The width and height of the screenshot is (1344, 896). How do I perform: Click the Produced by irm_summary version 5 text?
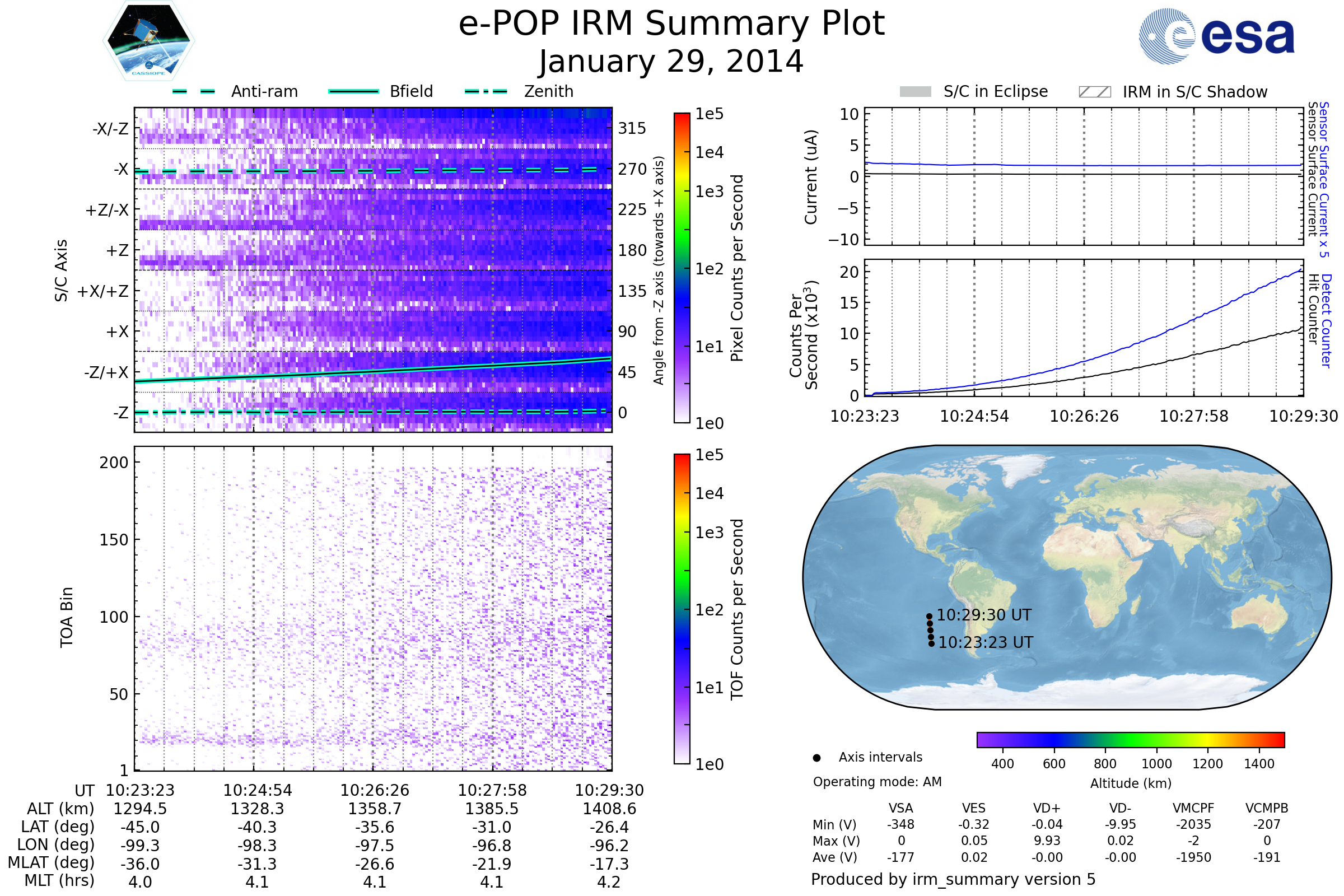[x=953, y=879]
